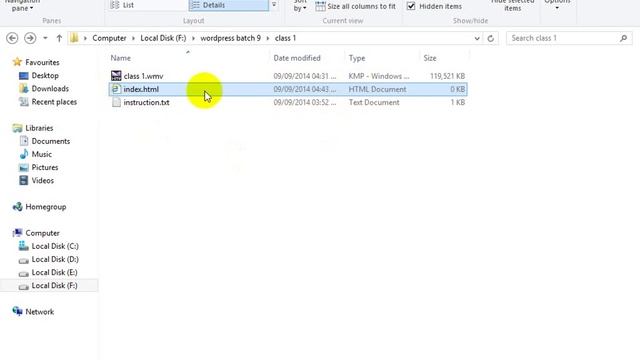Open Desktop in the navigation pane
The width and height of the screenshot is (640, 360).
point(45,76)
